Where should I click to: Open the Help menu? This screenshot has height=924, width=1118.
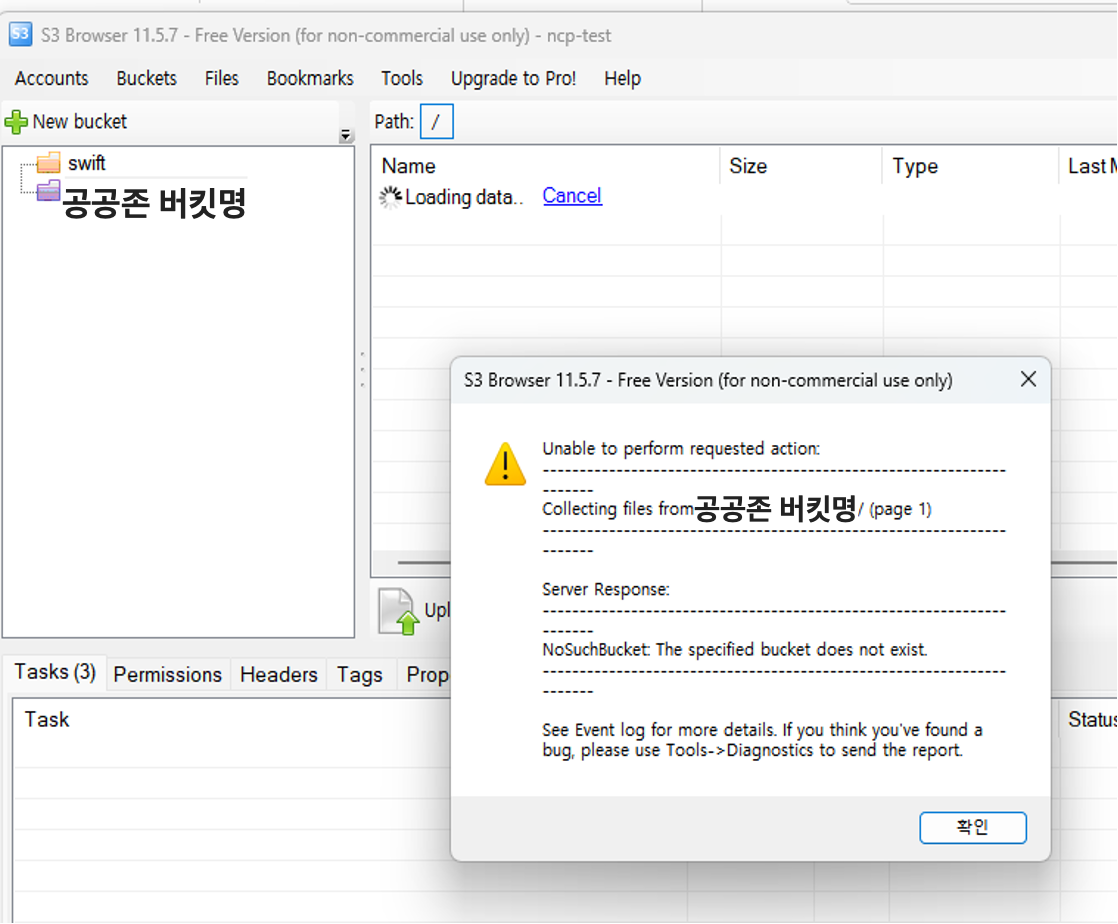click(x=622, y=78)
